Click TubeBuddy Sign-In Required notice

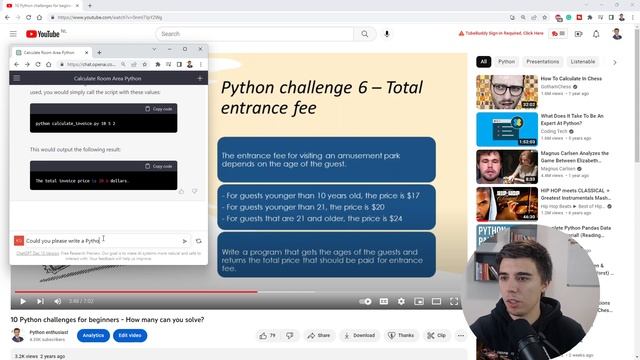click(501, 33)
